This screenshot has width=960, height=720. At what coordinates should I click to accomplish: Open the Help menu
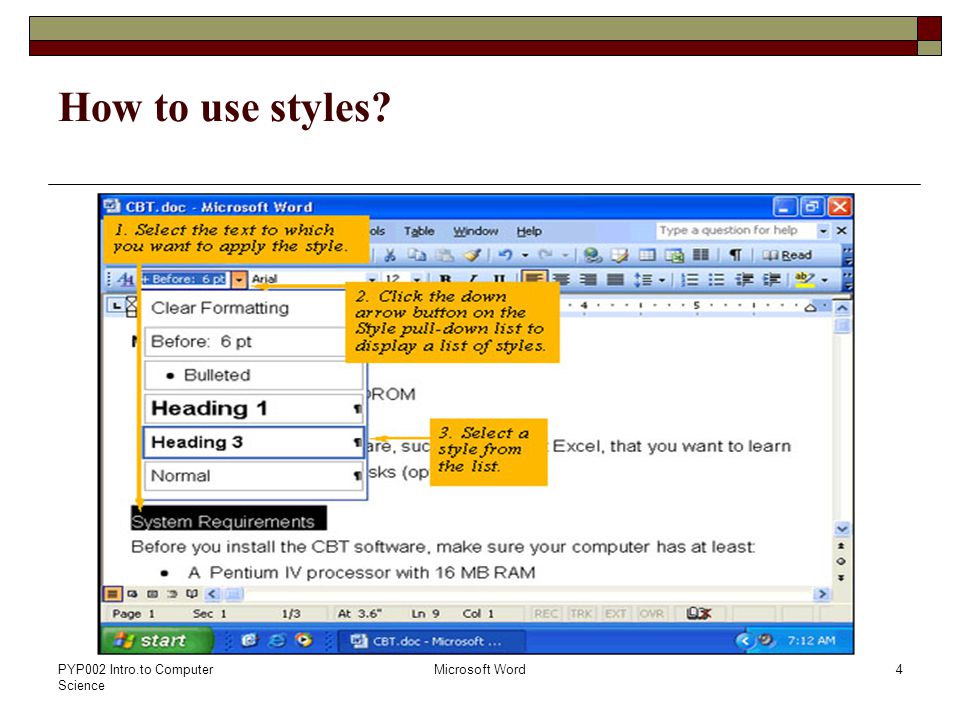pos(529,231)
